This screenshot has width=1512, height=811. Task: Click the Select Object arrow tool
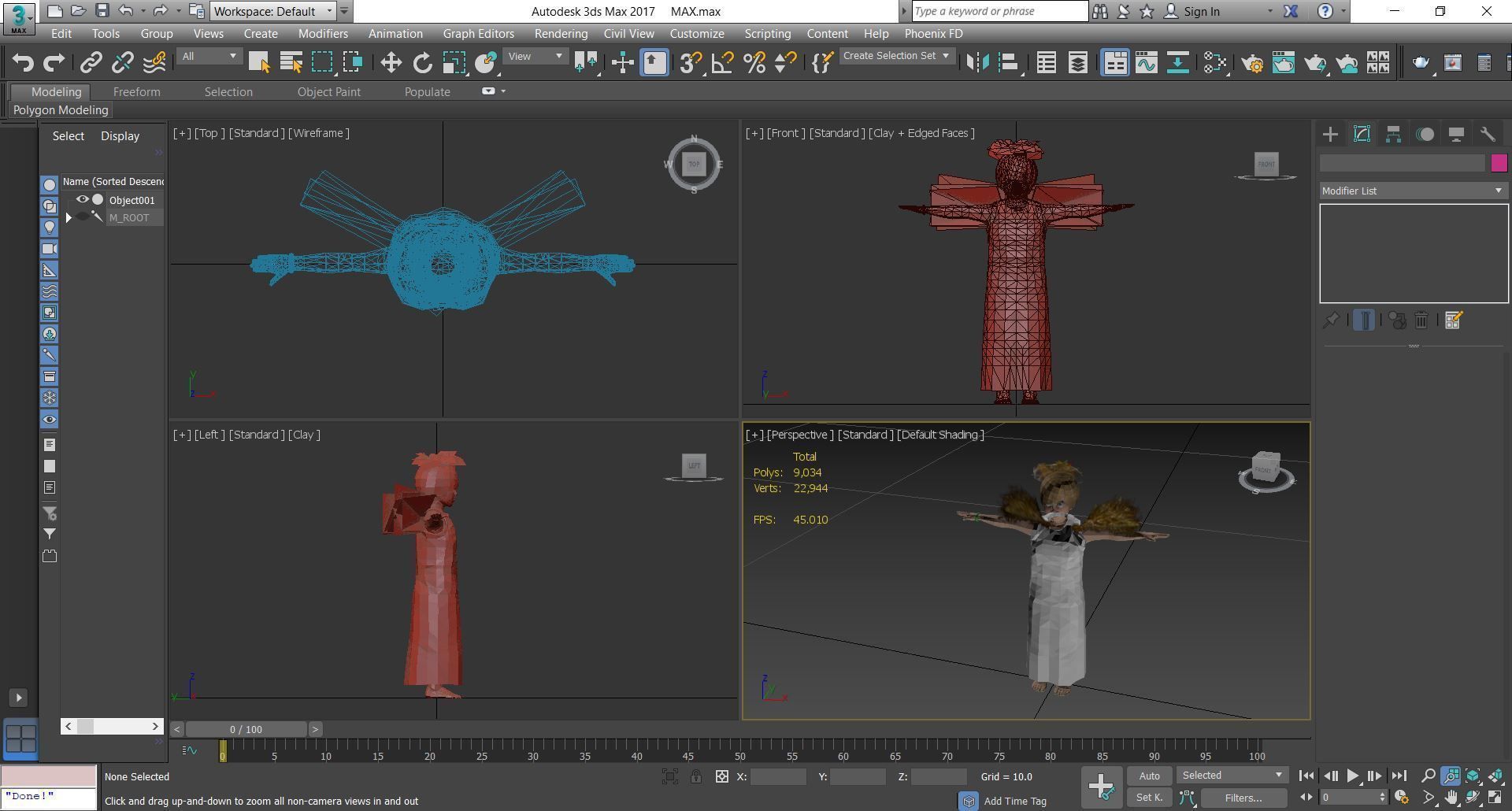click(259, 63)
